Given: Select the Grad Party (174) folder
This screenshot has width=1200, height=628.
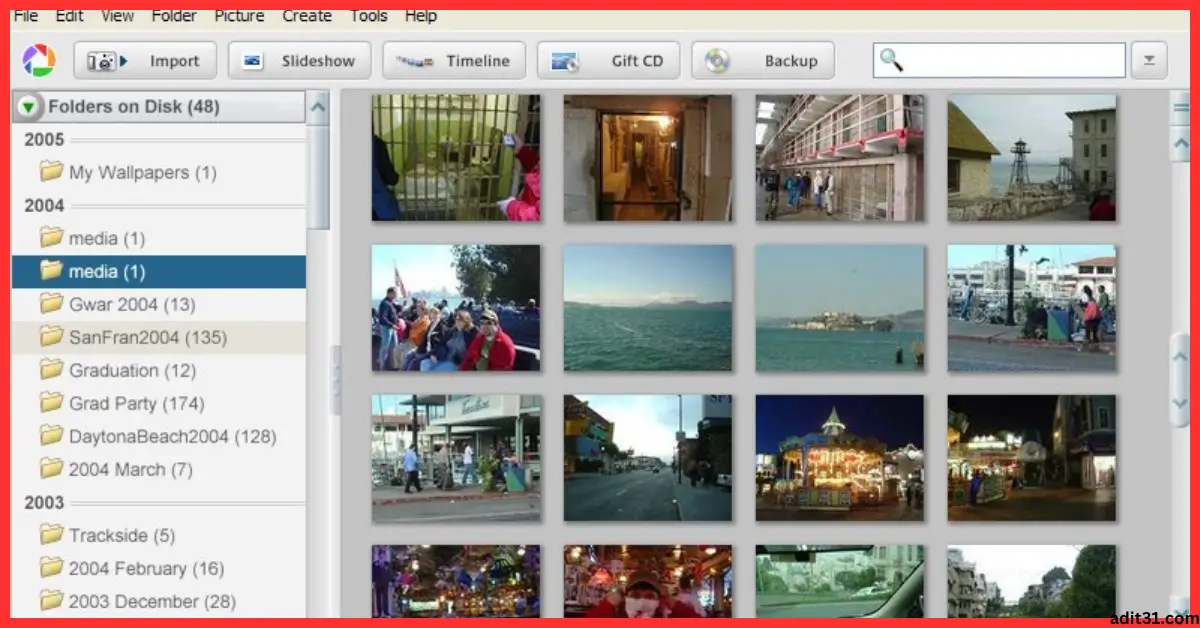Looking at the screenshot, I should [x=159, y=403].
